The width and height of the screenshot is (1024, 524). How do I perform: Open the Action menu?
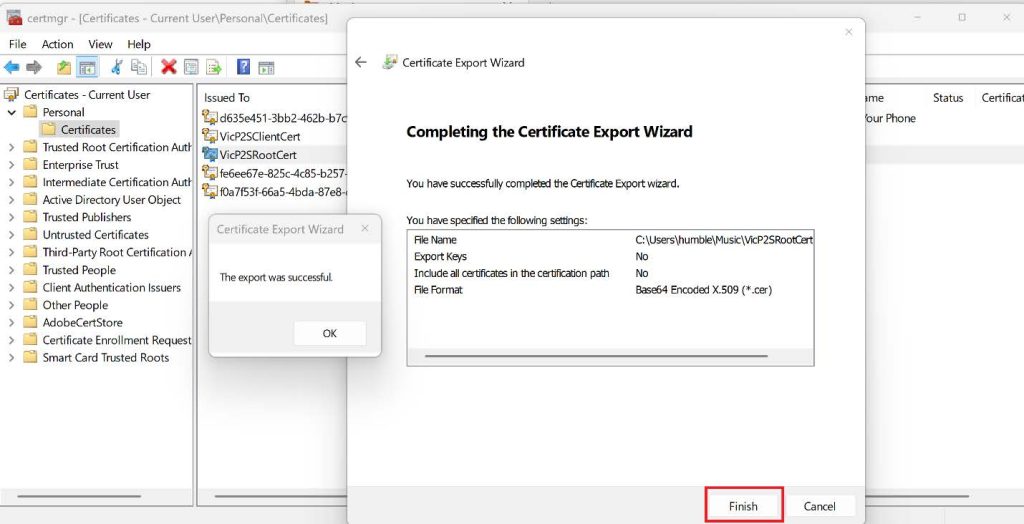pyautogui.click(x=57, y=44)
